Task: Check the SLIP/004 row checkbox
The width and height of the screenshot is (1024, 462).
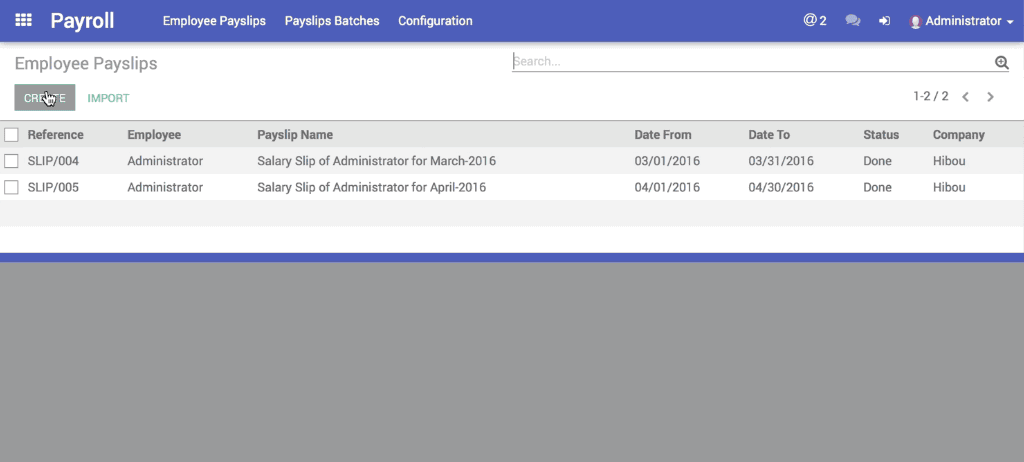Action: tap(11, 161)
